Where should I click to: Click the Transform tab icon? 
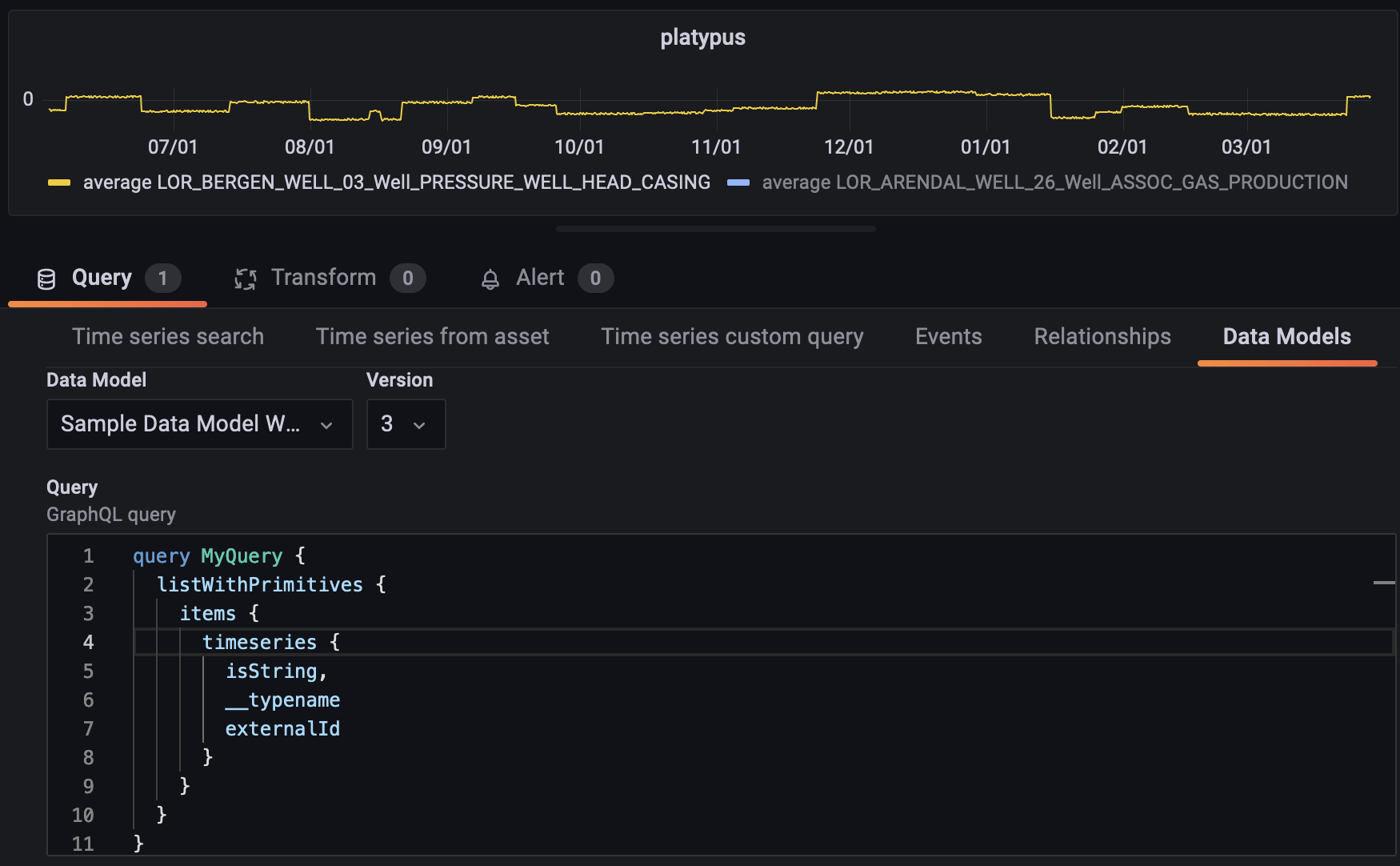pyautogui.click(x=246, y=279)
